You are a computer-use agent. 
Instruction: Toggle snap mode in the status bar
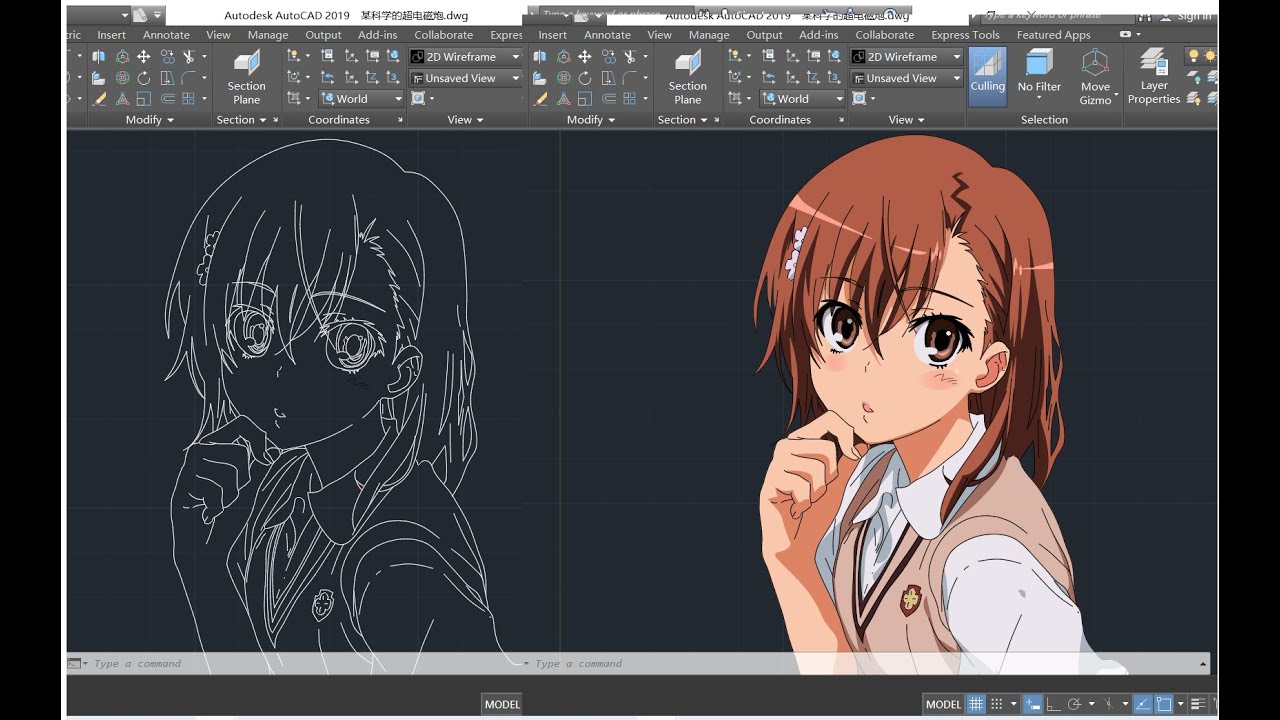[x=996, y=704]
